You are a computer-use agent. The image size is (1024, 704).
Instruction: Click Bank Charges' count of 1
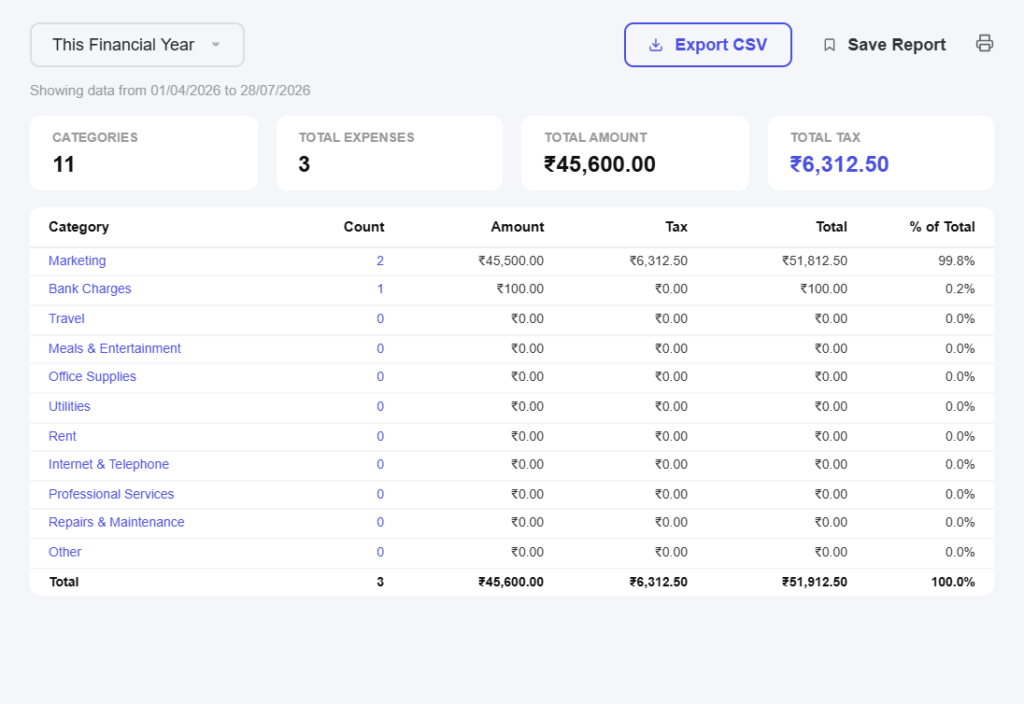(380, 289)
